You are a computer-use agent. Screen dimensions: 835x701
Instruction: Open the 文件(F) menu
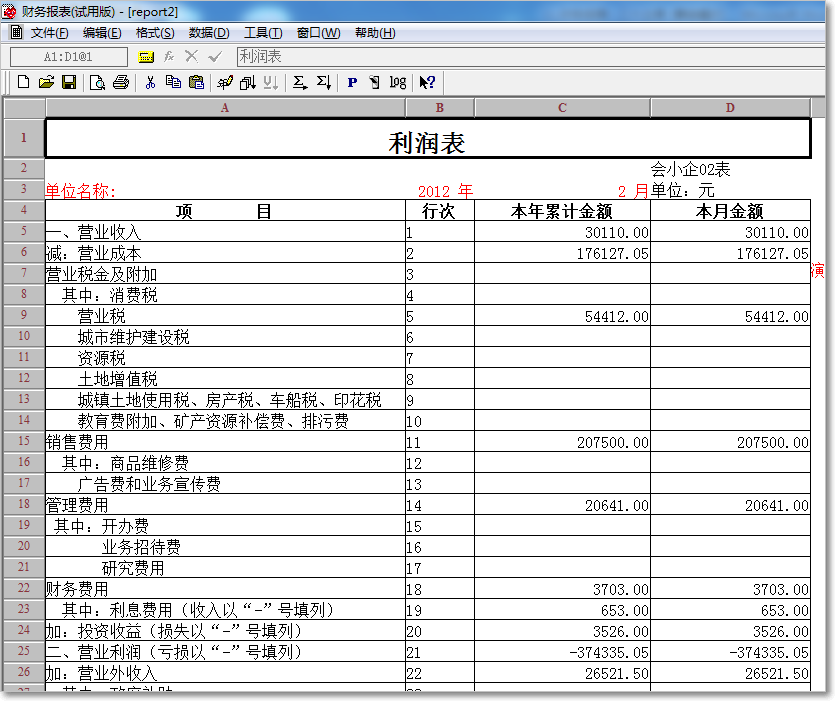pyautogui.click(x=49, y=32)
